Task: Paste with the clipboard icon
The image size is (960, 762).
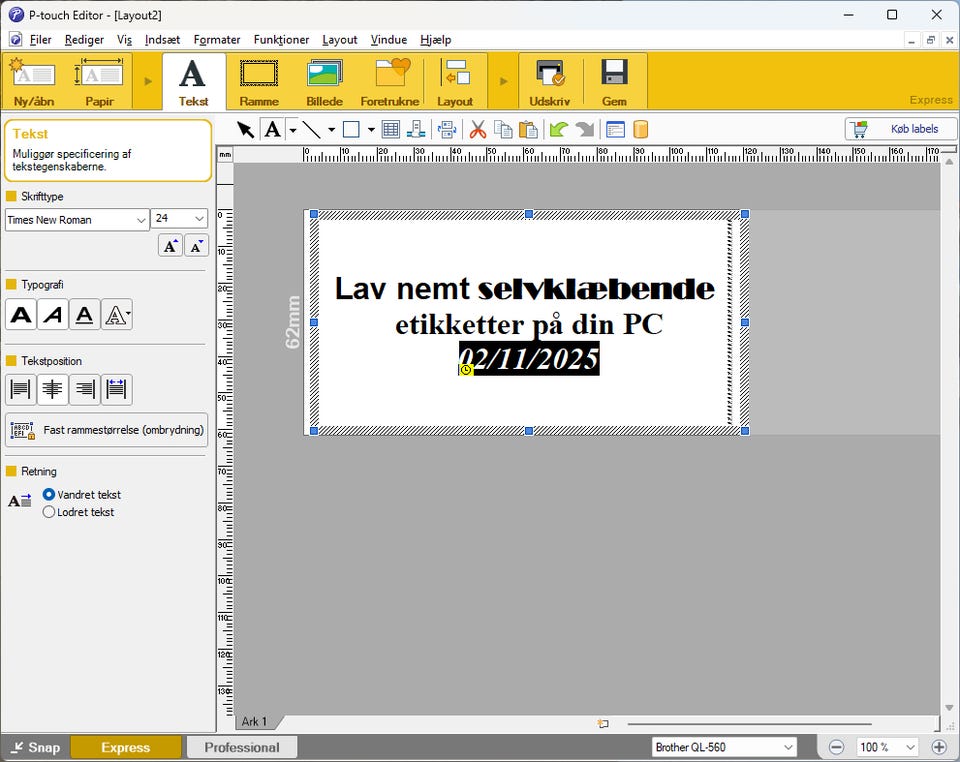Action: (528, 130)
